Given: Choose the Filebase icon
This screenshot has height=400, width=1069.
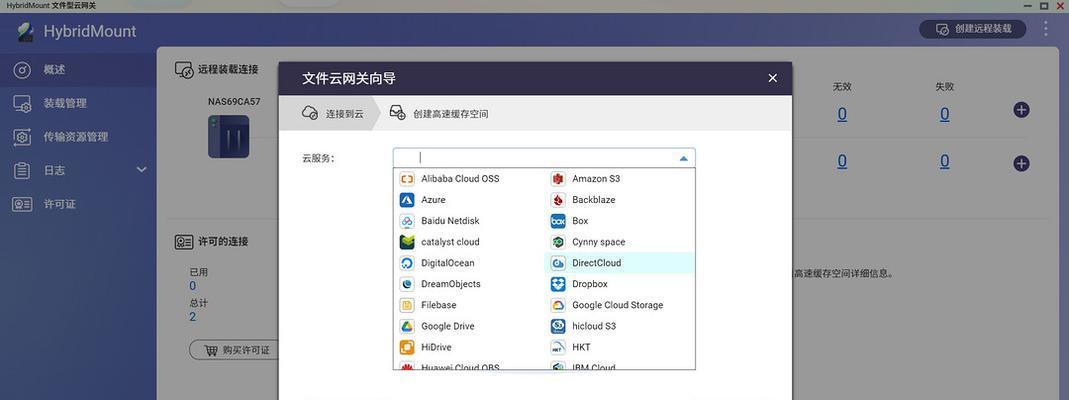Looking at the screenshot, I should tap(407, 305).
